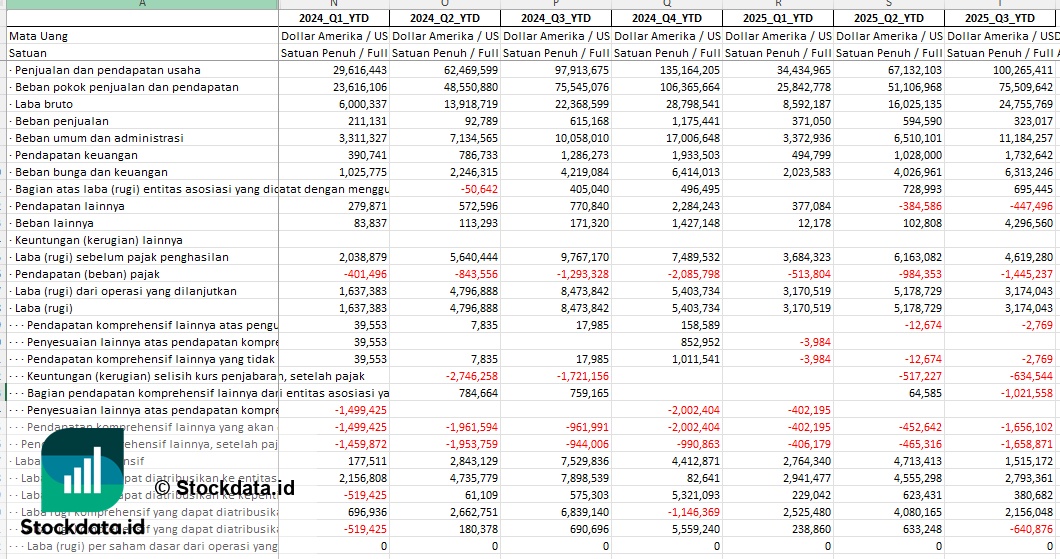The width and height of the screenshot is (1060, 559).
Task: Select the 2024_Q4_YTD column header cell
Action: [x=667, y=18]
